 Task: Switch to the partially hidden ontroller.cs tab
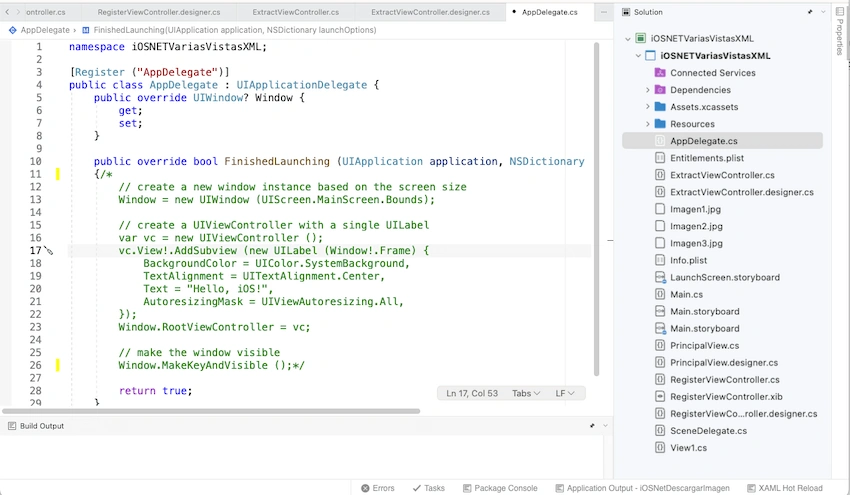pyautogui.click(x=46, y=12)
